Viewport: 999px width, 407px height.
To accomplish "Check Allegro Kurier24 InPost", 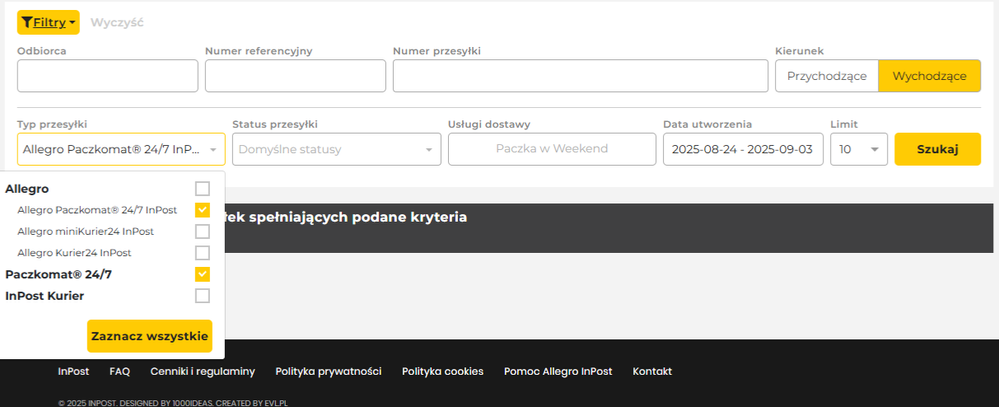I will click(203, 253).
